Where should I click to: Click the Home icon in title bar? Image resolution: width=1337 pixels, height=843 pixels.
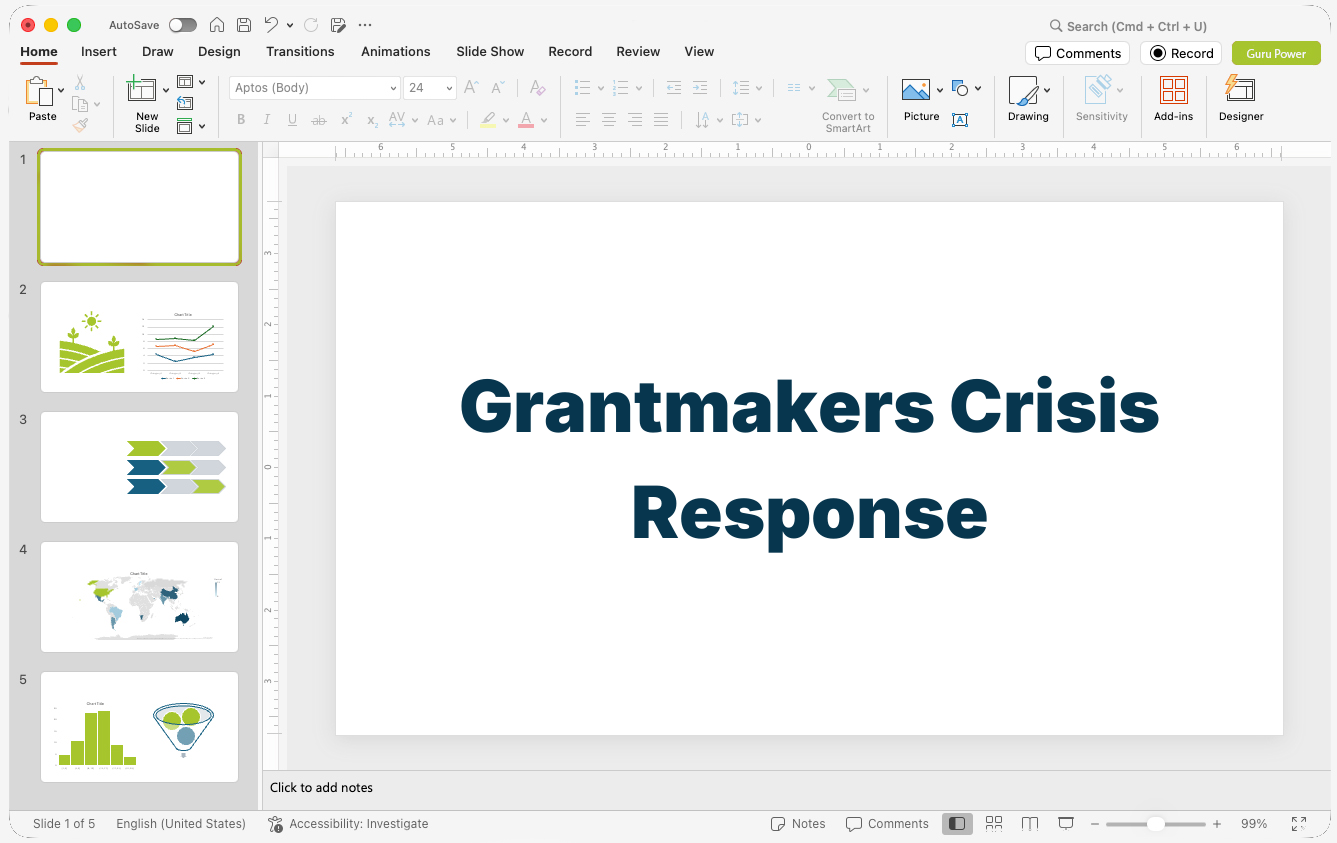click(x=217, y=25)
